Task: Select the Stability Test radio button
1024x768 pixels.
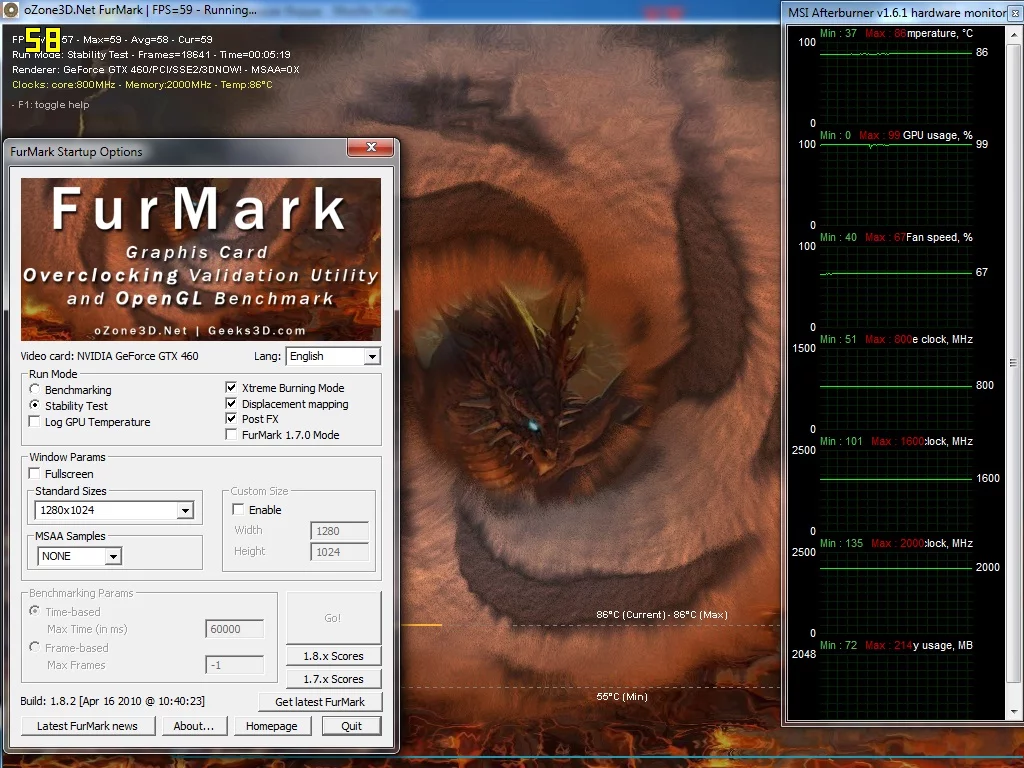Action: tap(36, 406)
